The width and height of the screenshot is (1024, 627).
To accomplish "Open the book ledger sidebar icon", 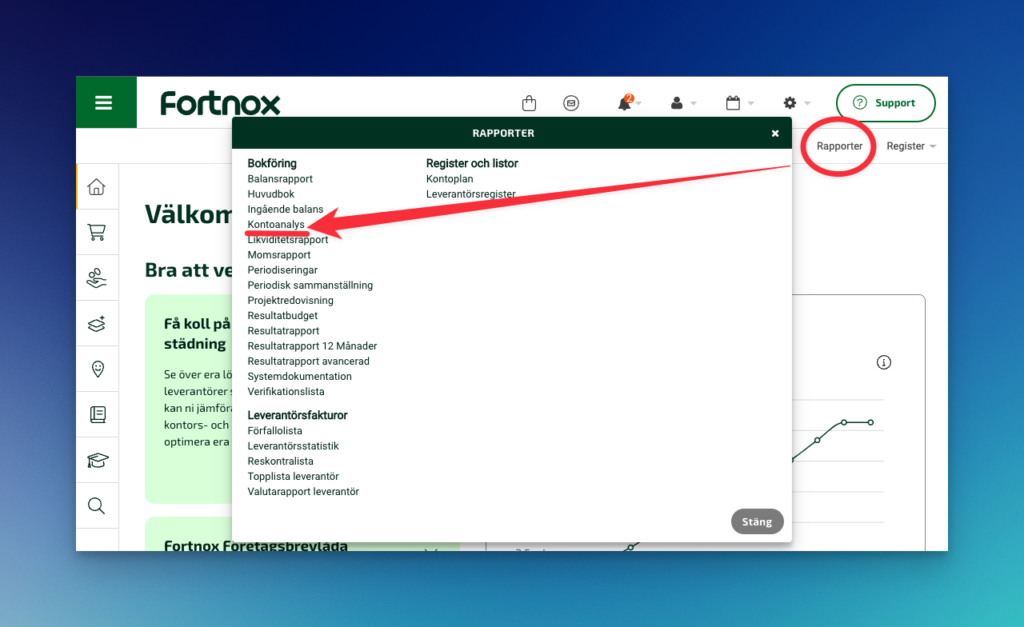I will (97, 415).
